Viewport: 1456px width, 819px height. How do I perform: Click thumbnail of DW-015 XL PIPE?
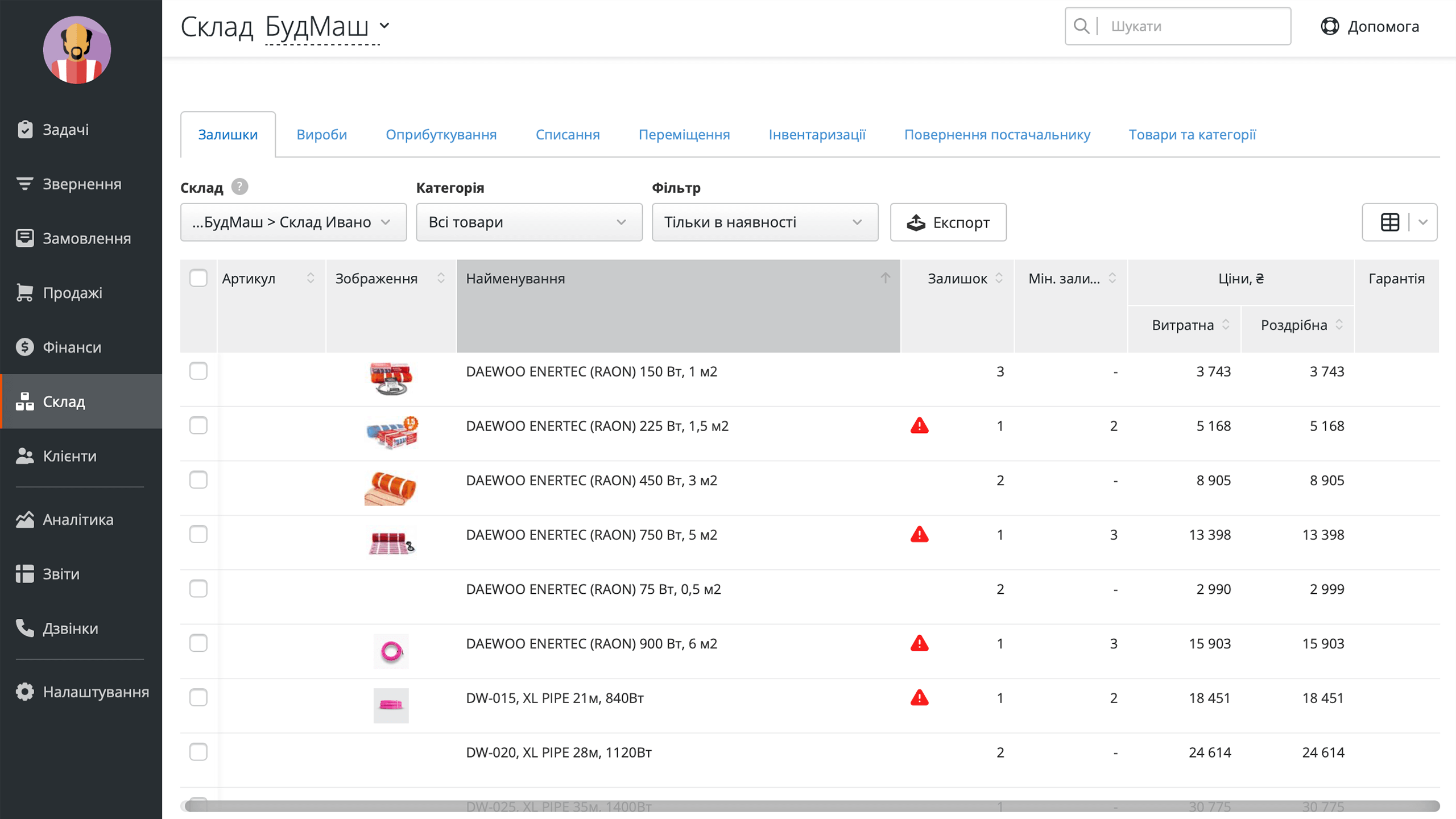pos(391,706)
